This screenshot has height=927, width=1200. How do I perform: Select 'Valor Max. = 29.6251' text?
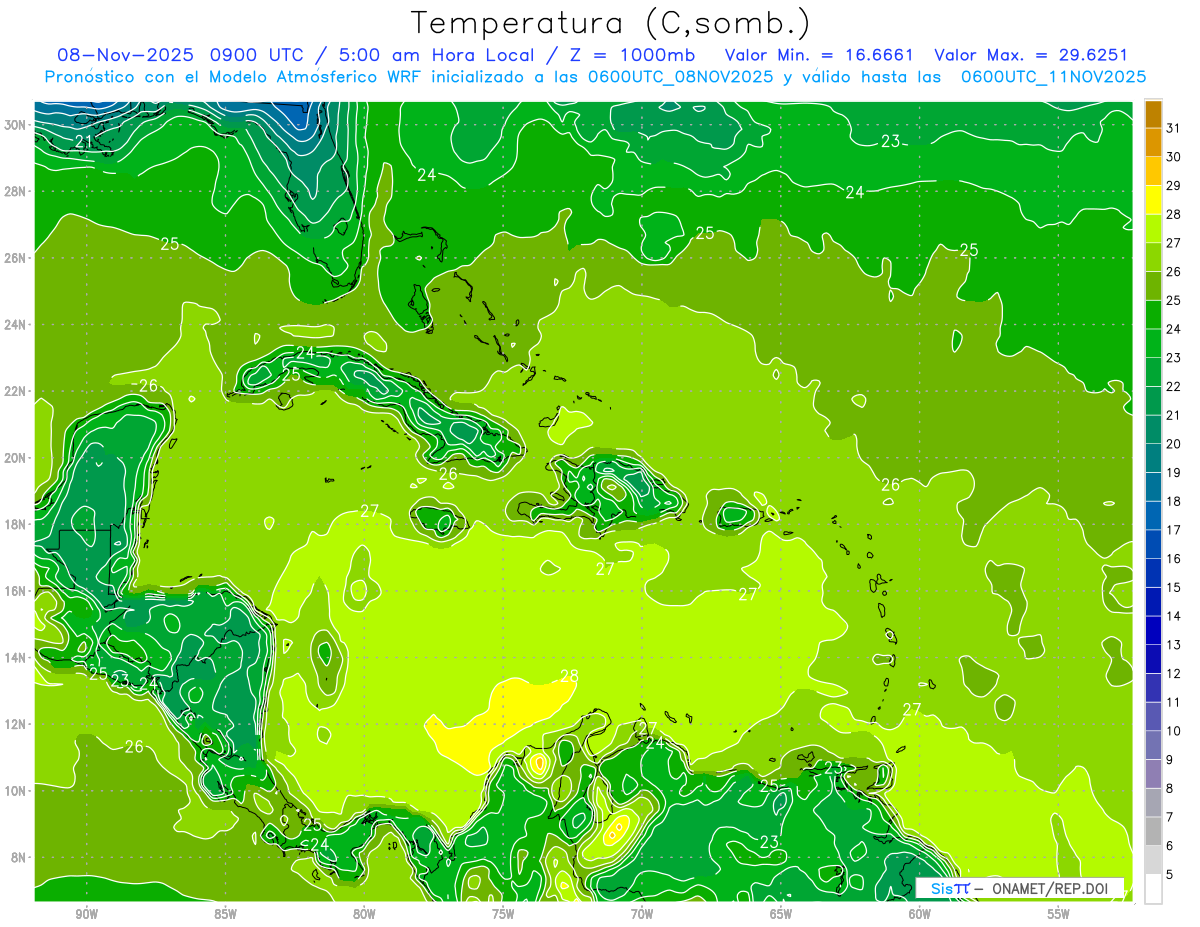[x=1031, y=55]
